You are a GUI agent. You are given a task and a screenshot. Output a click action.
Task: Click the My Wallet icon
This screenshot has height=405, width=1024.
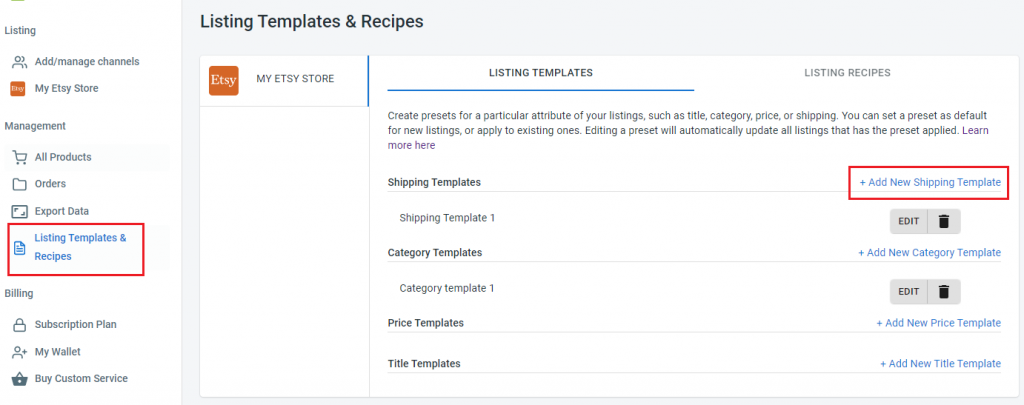[x=19, y=352]
